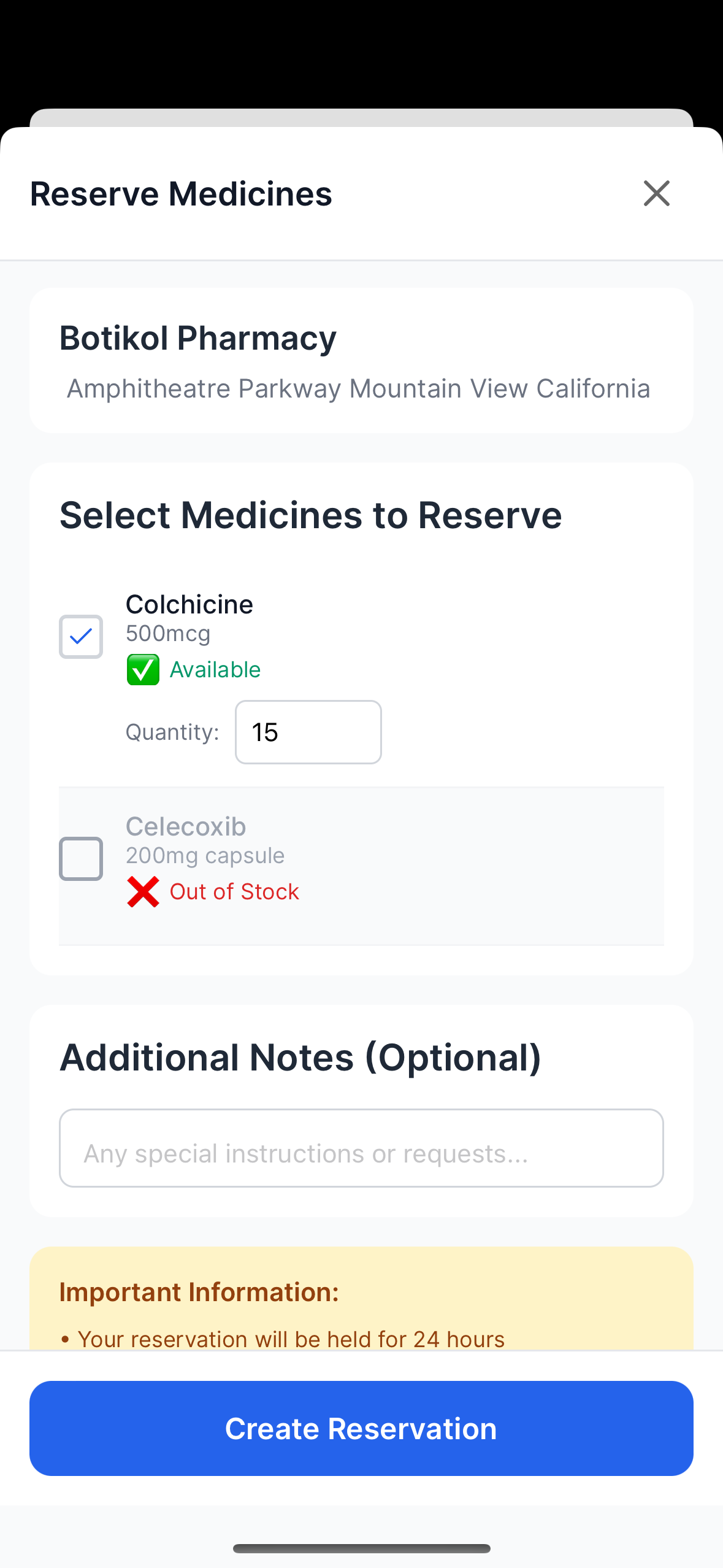The width and height of the screenshot is (723, 1568).
Task: Tap the Amphitheatre Parkway address text
Action: tap(358, 388)
